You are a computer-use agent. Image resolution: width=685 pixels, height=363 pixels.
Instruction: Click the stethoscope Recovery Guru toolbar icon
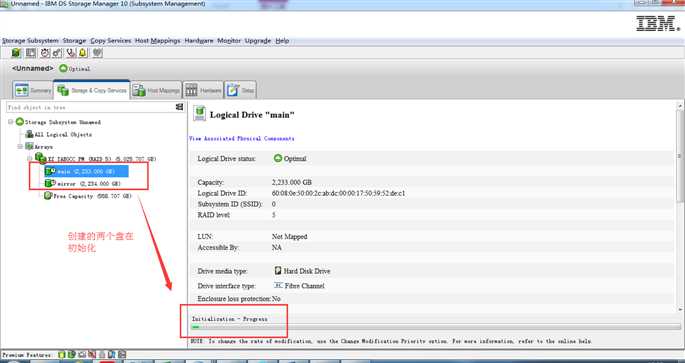pyautogui.click(x=71, y=53)
